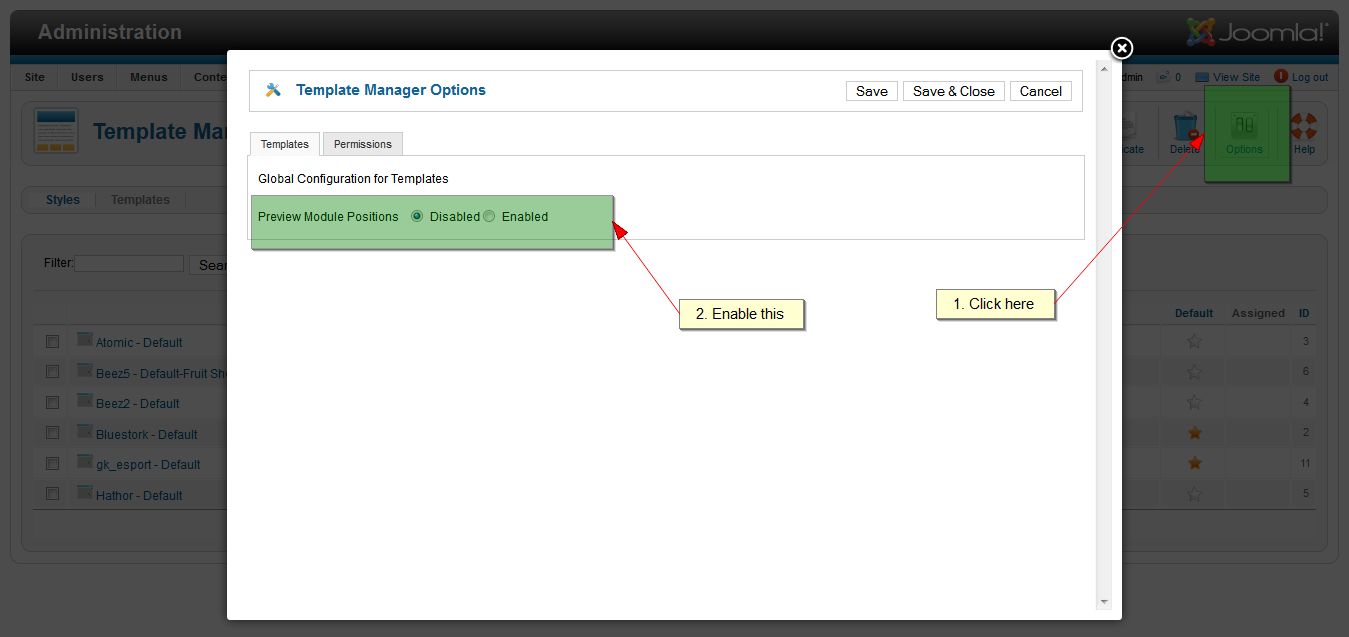This screenshot has height=637, width=1349.
Task: Click the Filter text field
Action: [129, 264]
